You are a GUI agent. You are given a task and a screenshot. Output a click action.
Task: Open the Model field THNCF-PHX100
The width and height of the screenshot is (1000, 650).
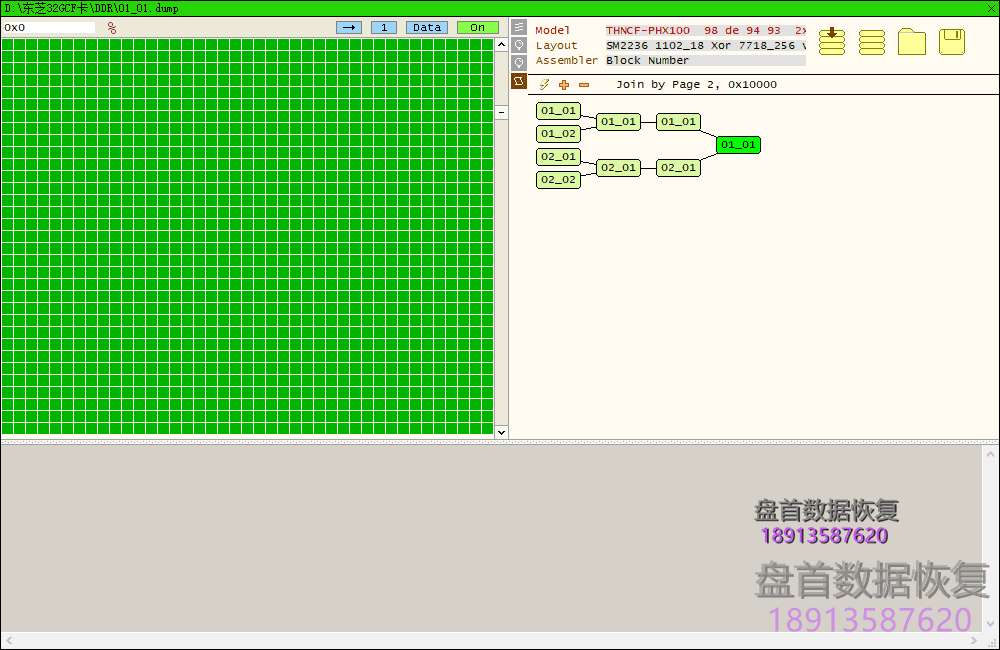pos(706,30)
